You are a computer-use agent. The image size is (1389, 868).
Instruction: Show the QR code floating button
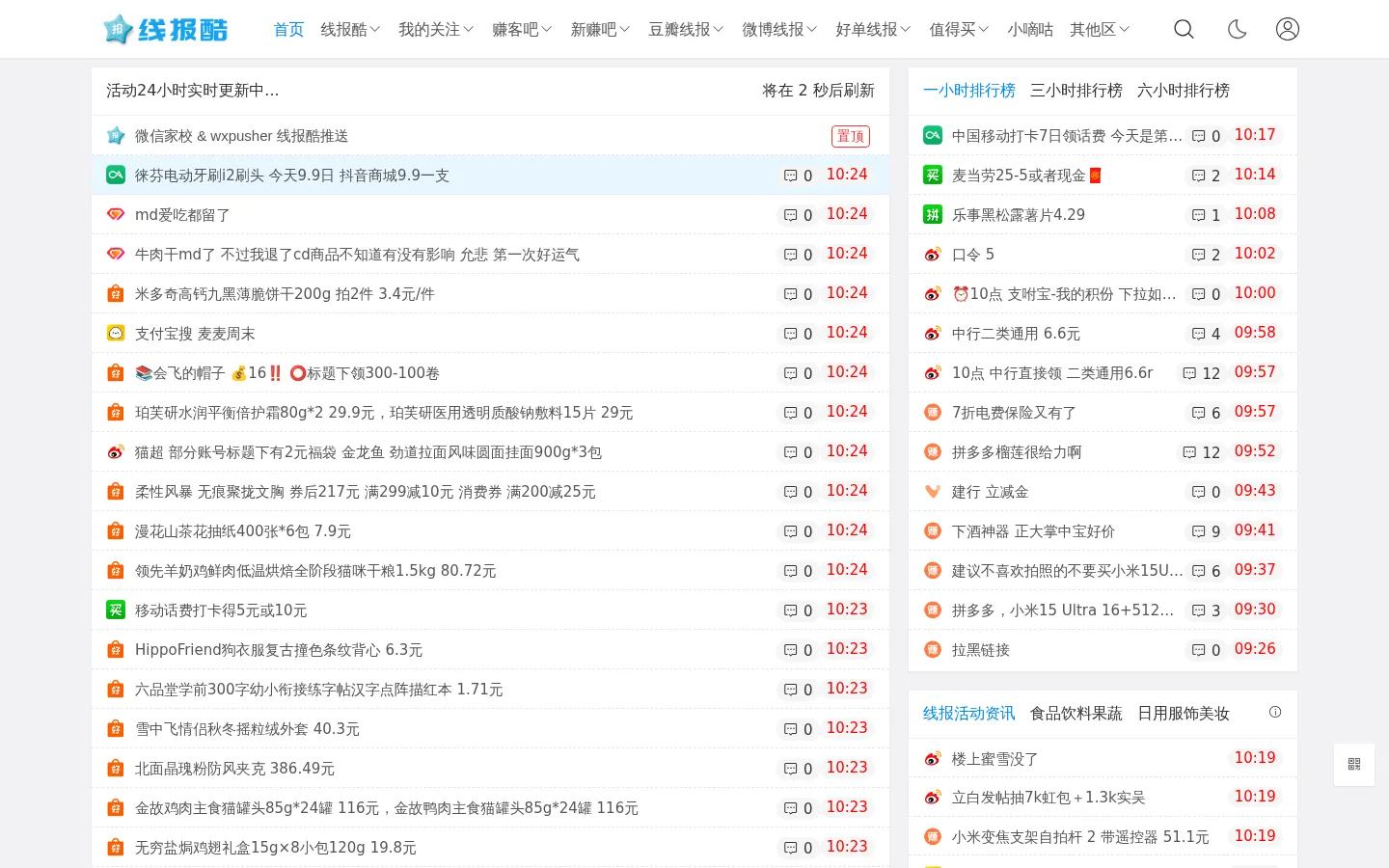point(1354,764)
